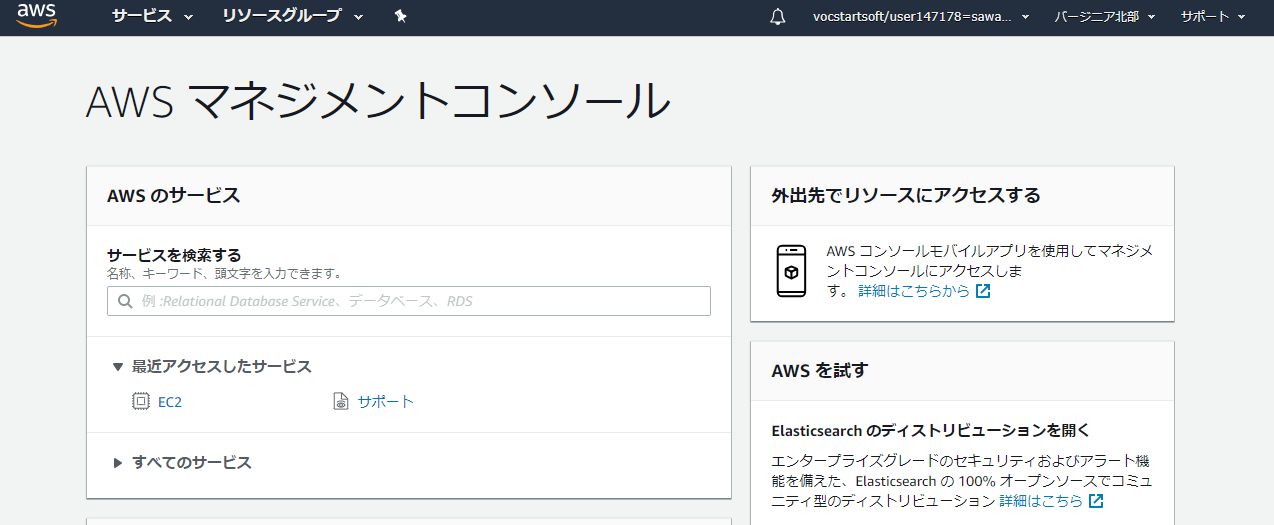Open the pin shortcuts icon in navbar
The height and width of the screenshot is (525, 1274).
(x=401, y=16)
